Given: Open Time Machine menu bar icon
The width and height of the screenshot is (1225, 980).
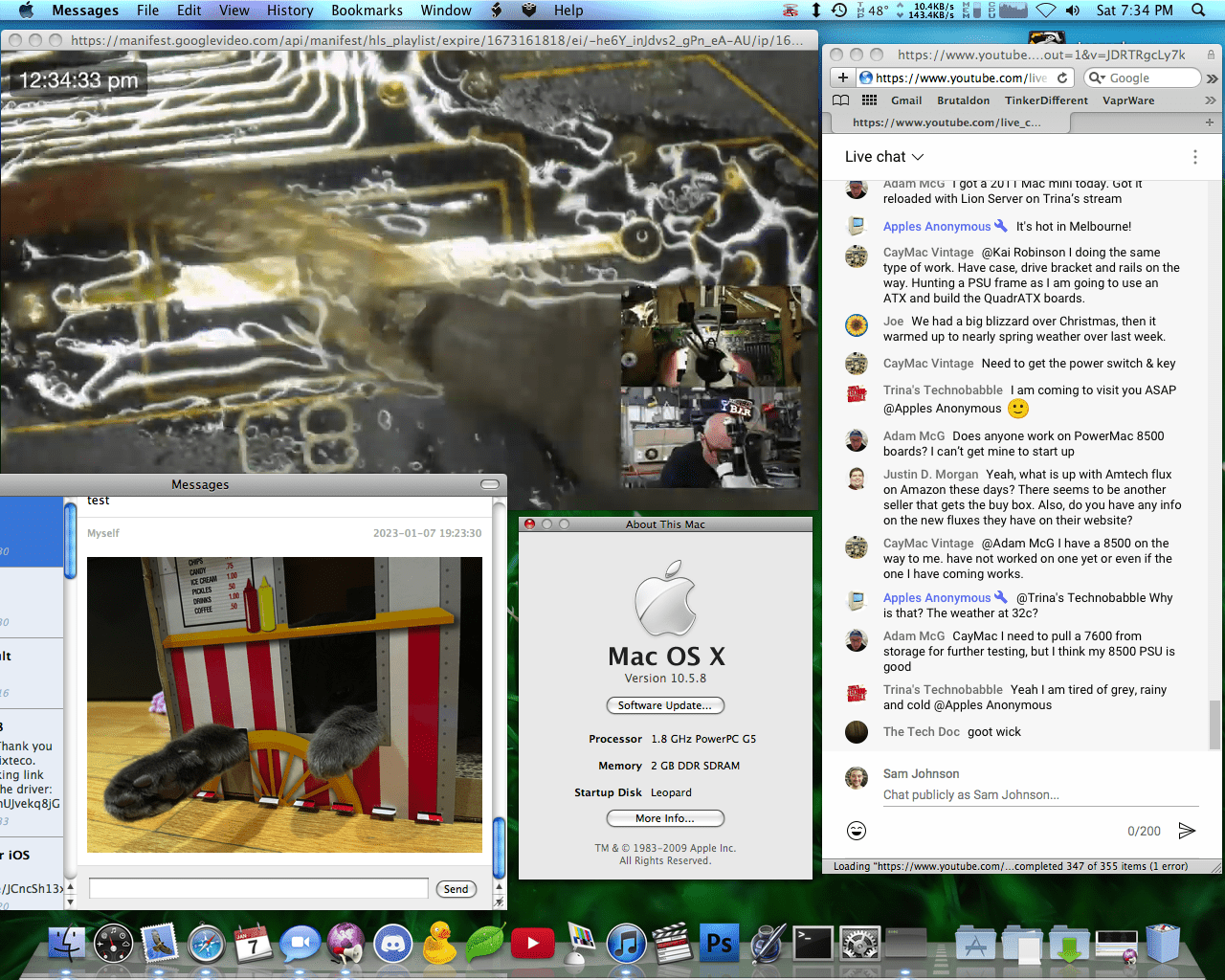Looking at the screenshot, I should point(839,11).
